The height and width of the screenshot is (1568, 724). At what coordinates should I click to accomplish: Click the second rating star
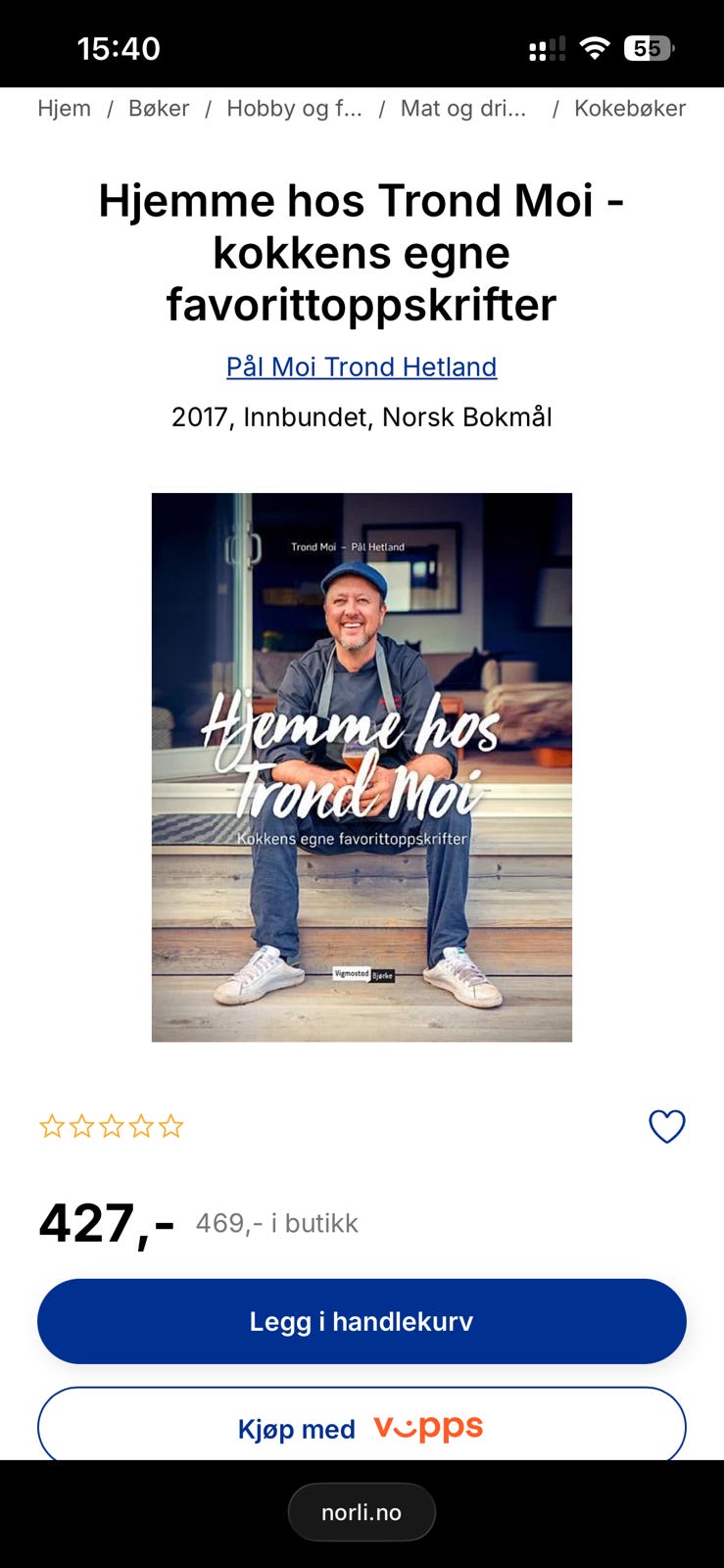[81, 1126]
